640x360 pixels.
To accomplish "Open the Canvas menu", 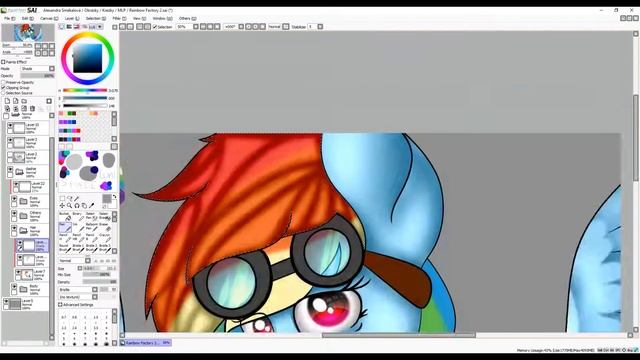I will pyautogui.click(x=49, y=18).
